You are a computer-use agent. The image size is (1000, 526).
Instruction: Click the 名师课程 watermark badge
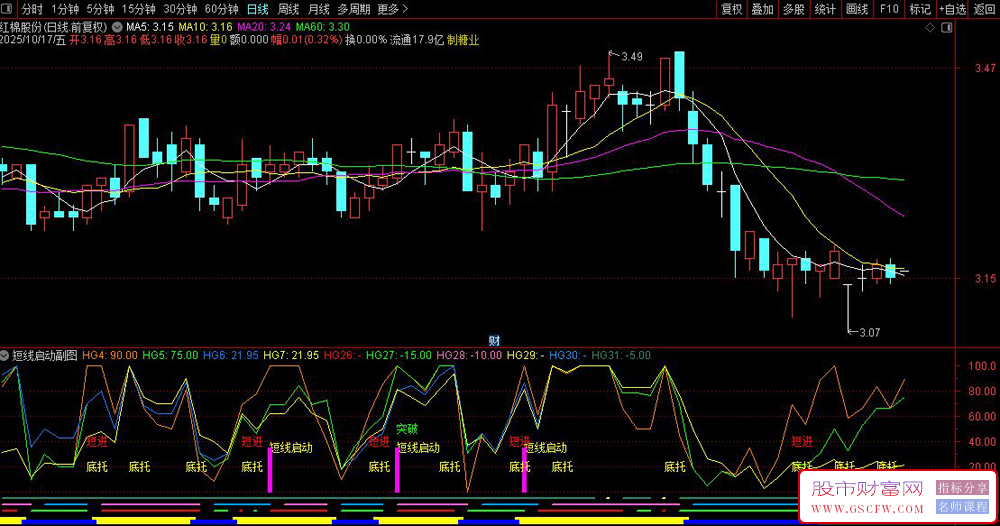tap(963, 507)
